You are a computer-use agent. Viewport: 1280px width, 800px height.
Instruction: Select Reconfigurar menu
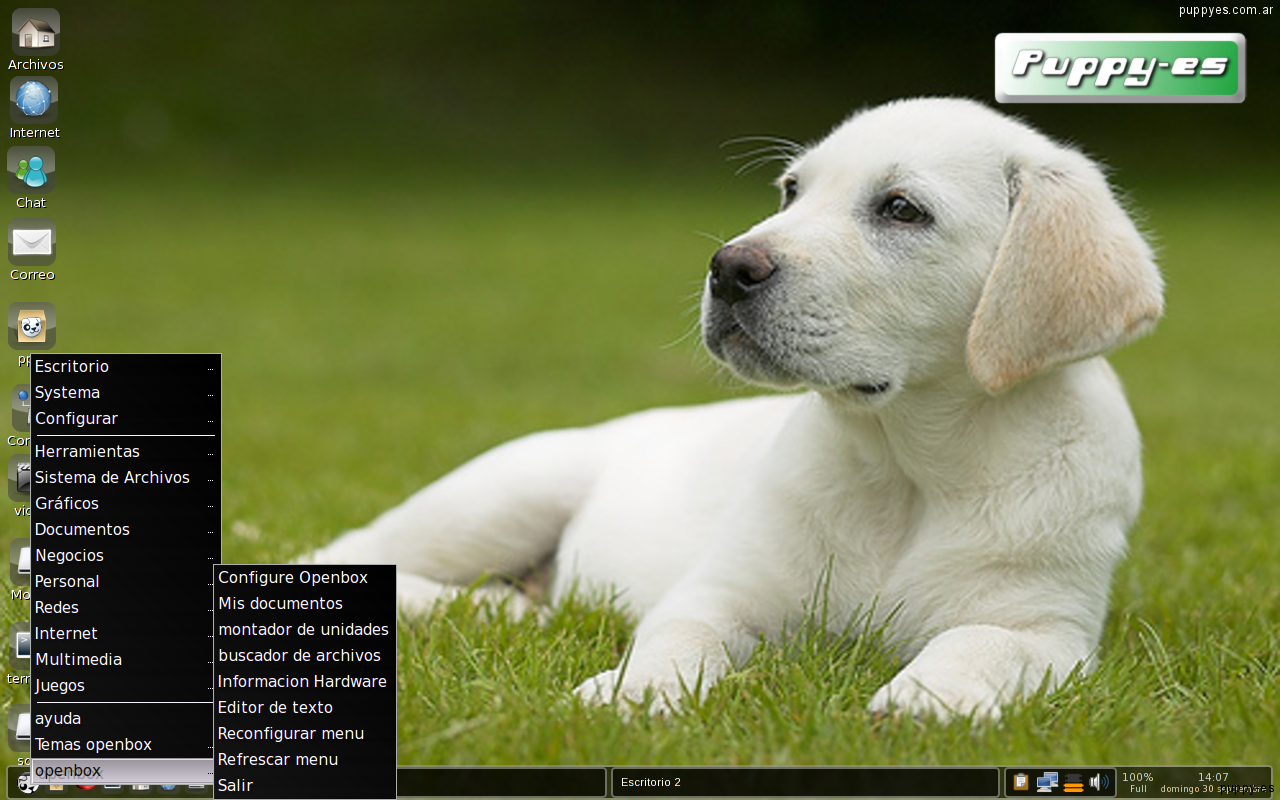tap(305, 734)
